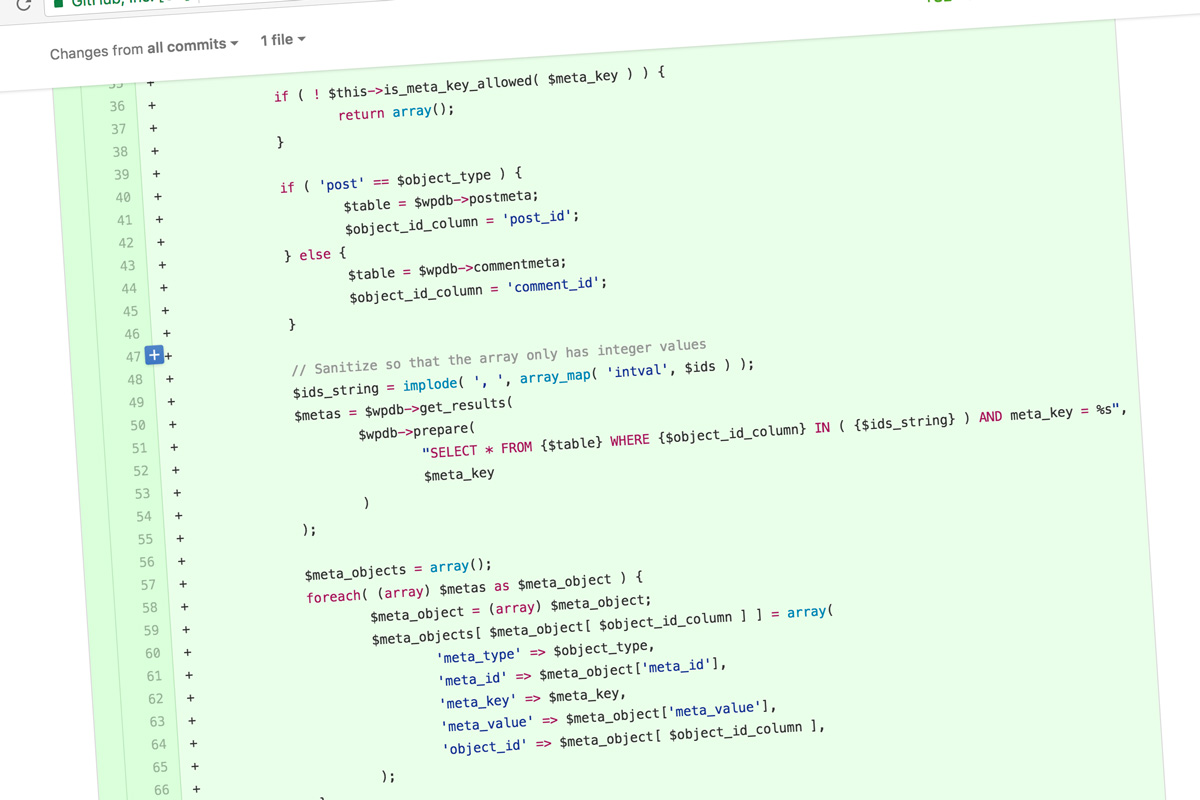Click the 'meta_id' array key on line 62
The height and width of the screenshot is (800, 1200).
click(x=473, y=679)
